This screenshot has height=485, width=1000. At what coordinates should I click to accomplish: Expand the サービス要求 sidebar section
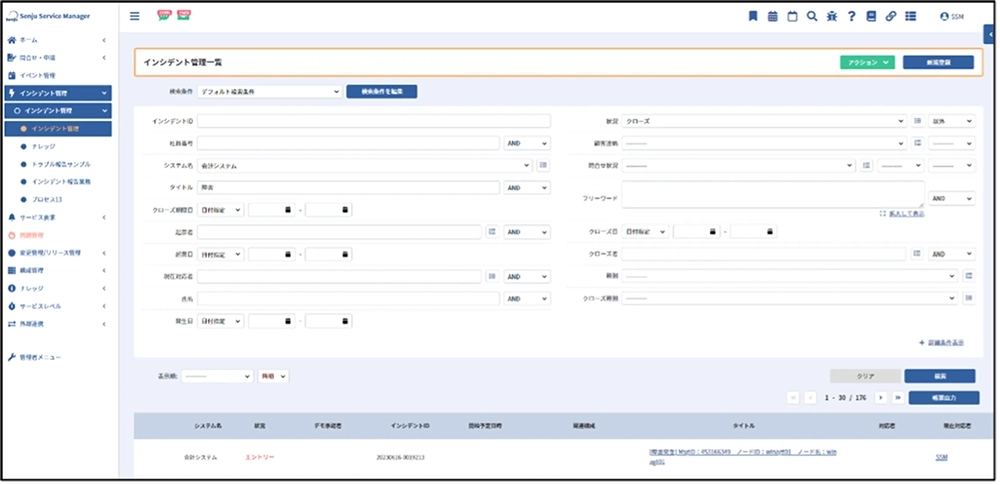pyautogui.click(x=58, y=218)
